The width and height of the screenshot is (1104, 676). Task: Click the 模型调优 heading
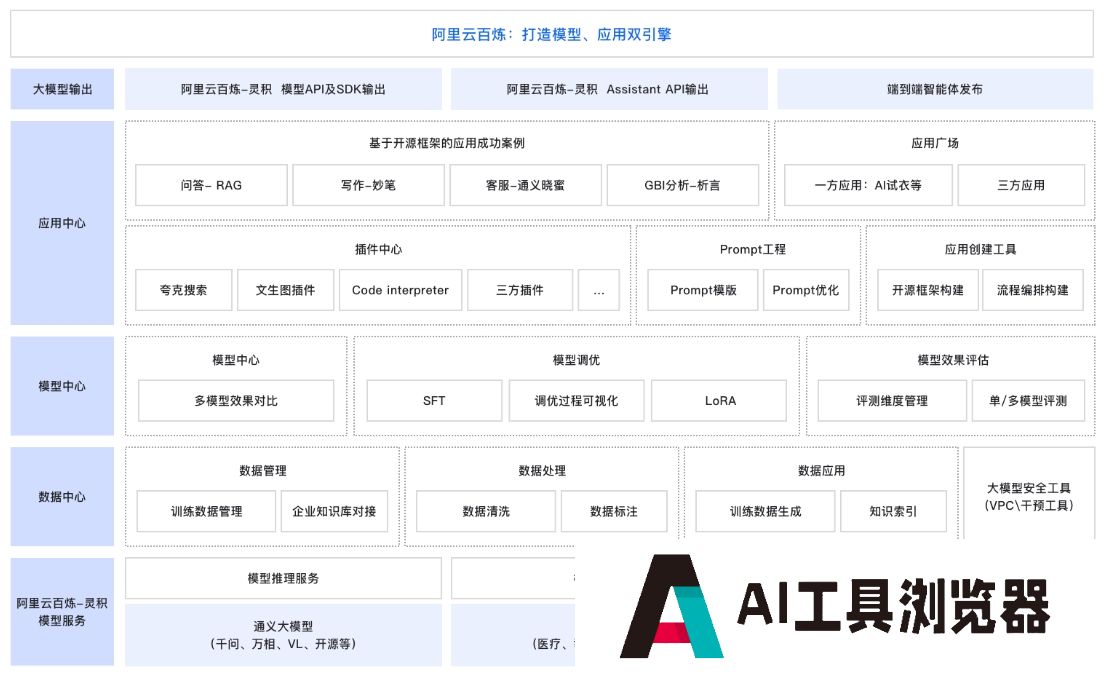pyautogui.click(x=576, y=360)
